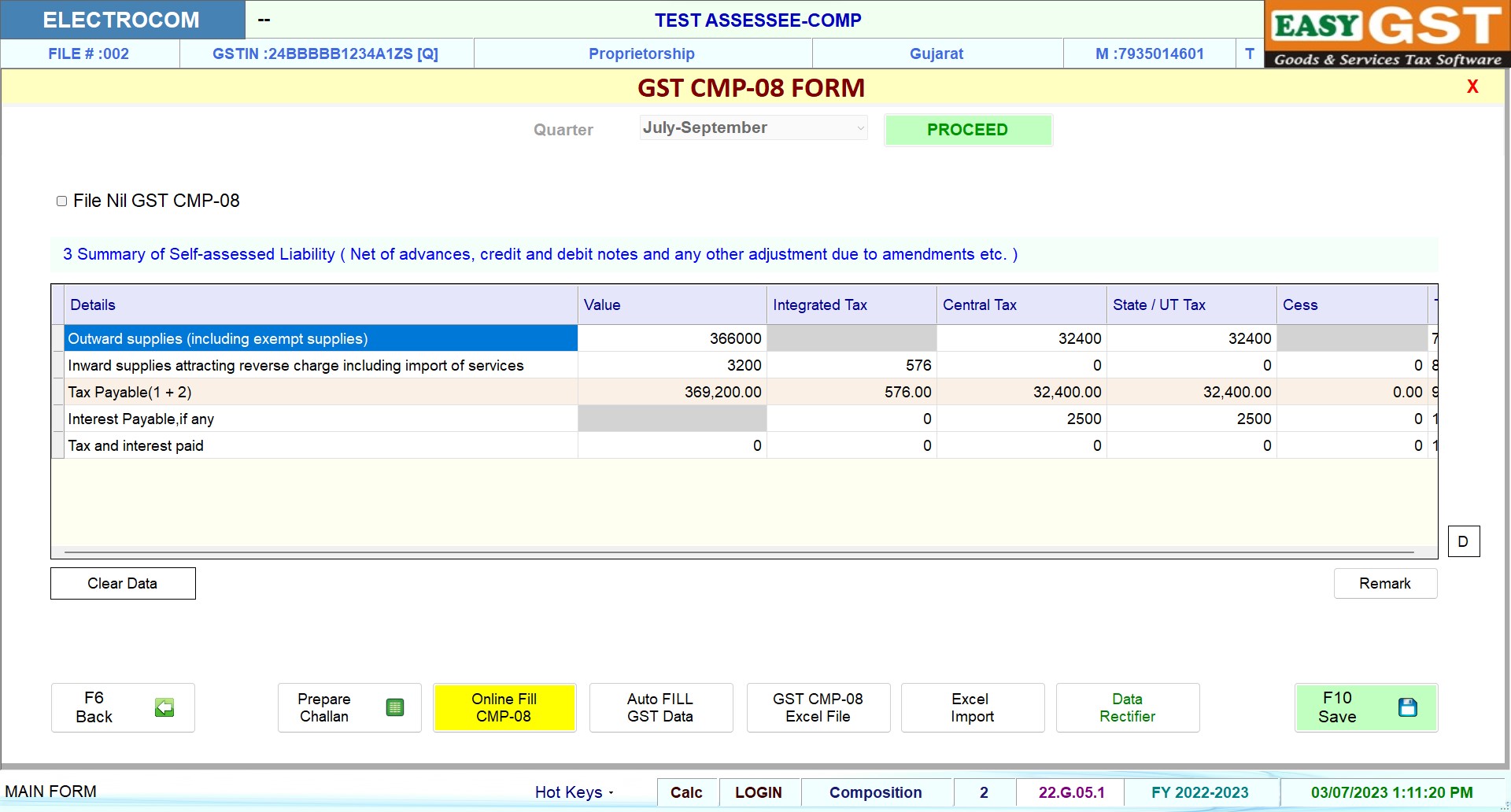The height and width of the screenshot is (812, 1511).
Task: Open the Quarter dropdown July-September
Action: pyautogui.click(x=753, y=128)
